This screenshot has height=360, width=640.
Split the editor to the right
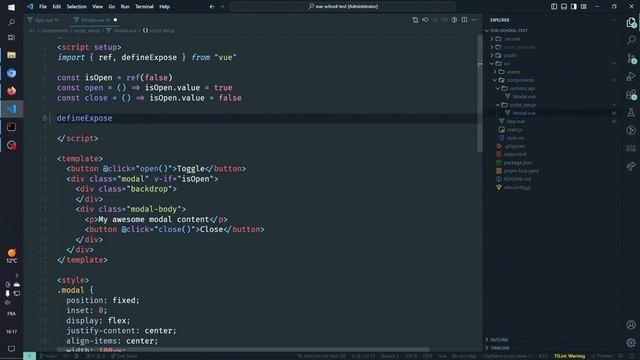[464, 20]
